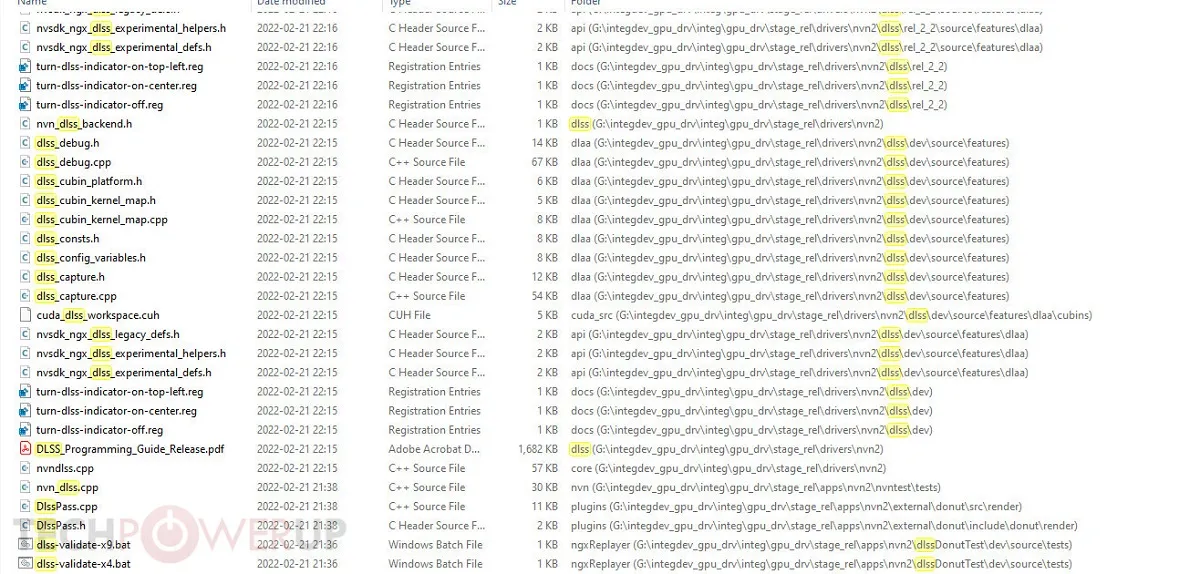Select nvsdk_ngx_dlss_experimental_helpers.h name in the dev row
The width and height of the screenshot is (1200, 574).
131,353
